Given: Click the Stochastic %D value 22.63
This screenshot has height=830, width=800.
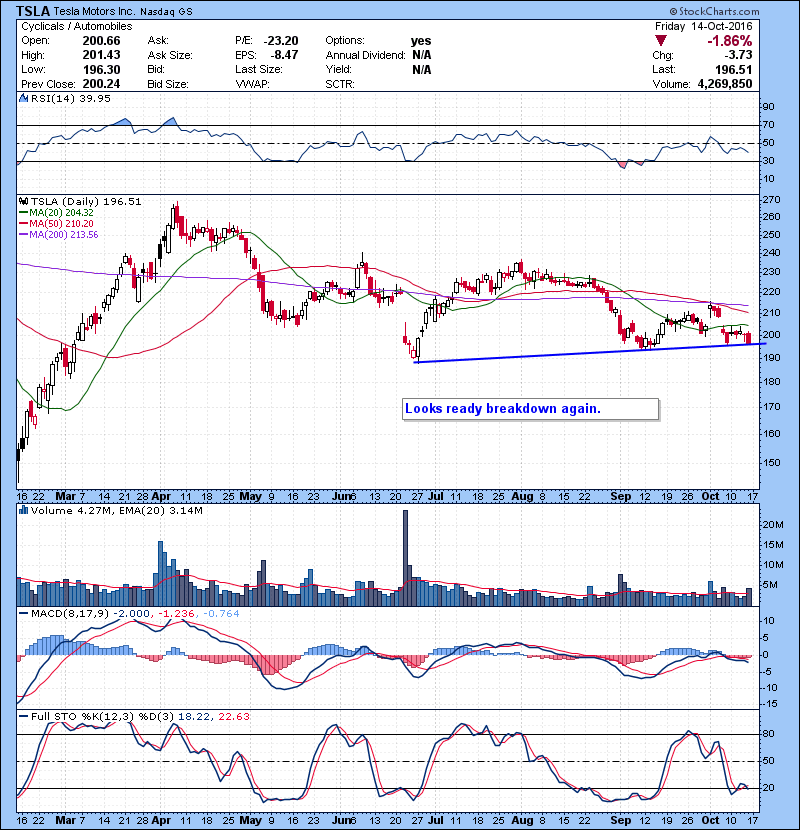Looking at the screenshot, I should (233, 717).
